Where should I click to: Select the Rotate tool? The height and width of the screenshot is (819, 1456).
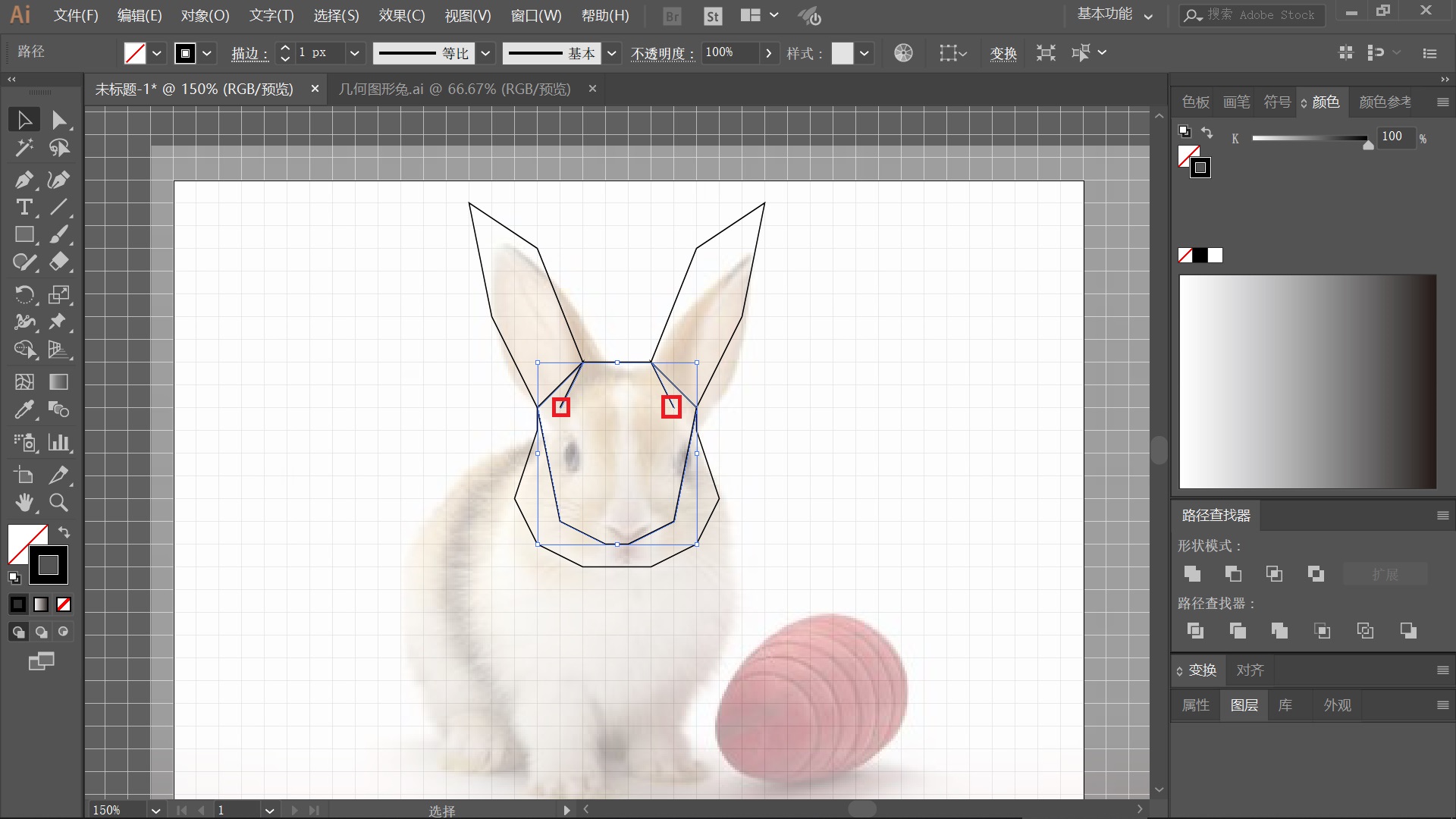pos(24,294)
